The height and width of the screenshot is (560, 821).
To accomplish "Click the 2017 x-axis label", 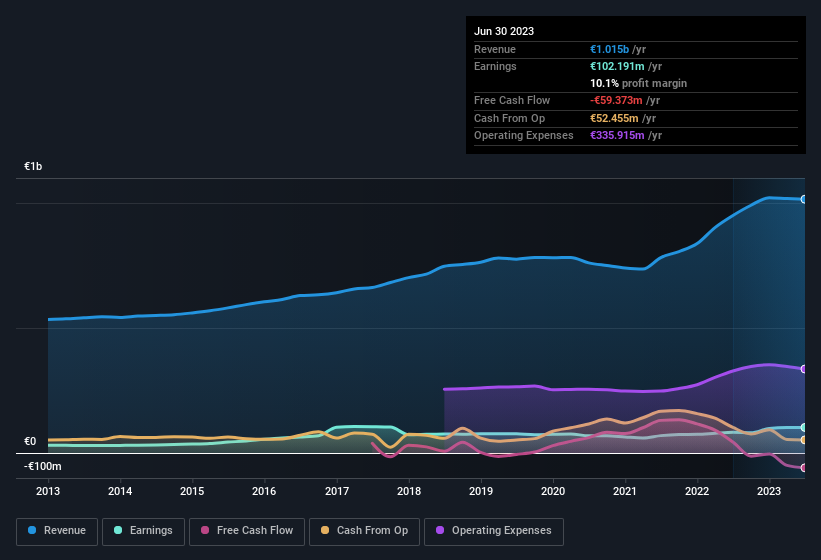I will tap(337, 491).
